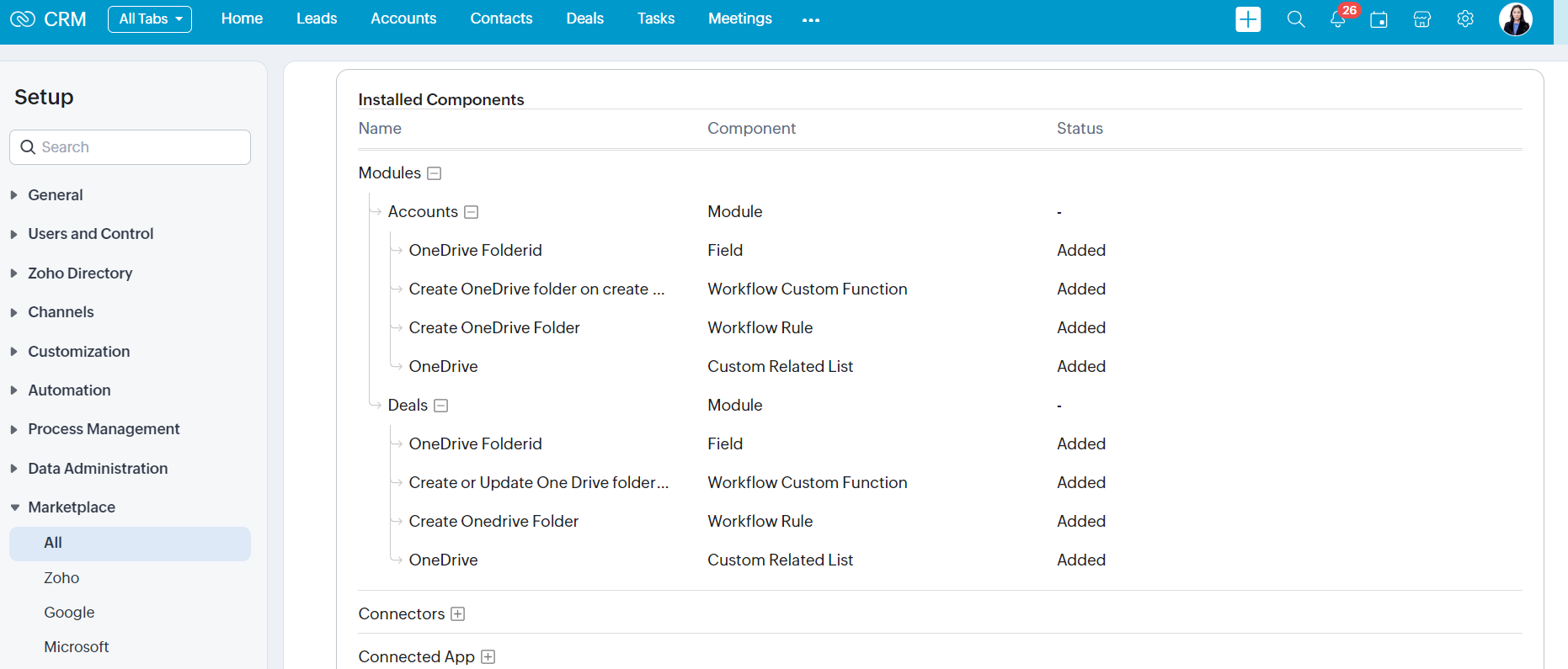Screen dimensions: 1568x669
Task: Expand Process Management section
Action: [x=104, y=429]
